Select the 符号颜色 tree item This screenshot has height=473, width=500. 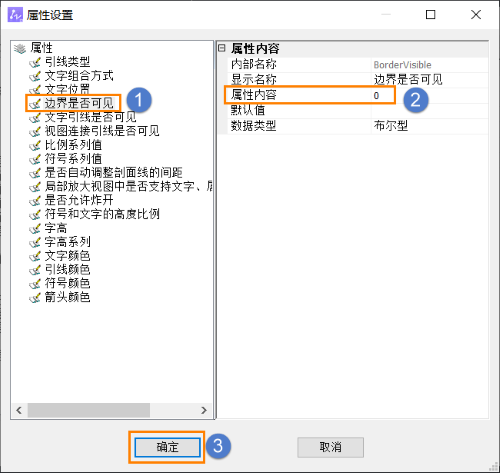[x=67, y=283]
